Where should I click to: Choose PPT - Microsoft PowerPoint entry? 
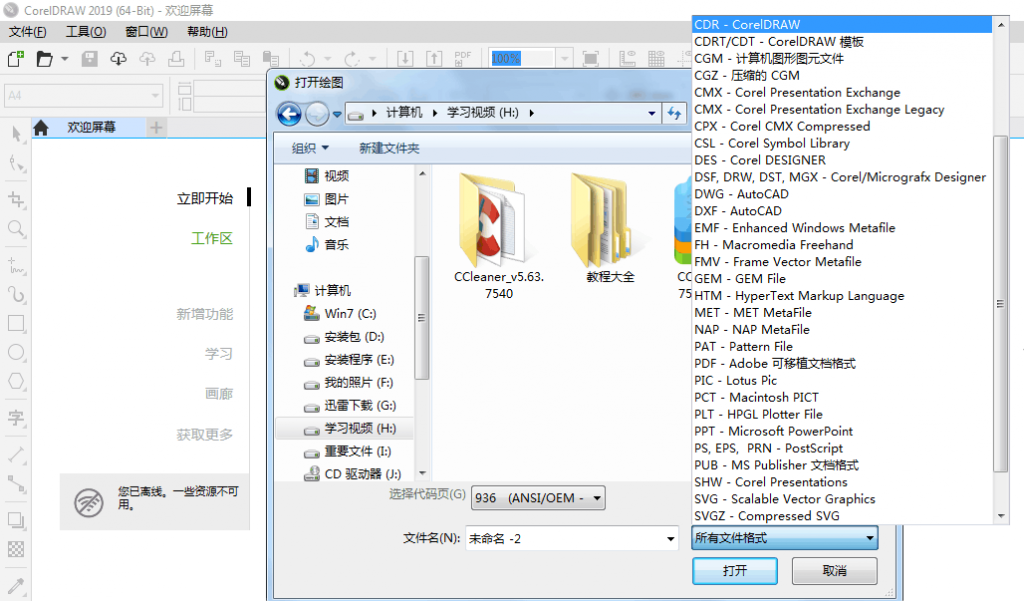coord(842,431)
